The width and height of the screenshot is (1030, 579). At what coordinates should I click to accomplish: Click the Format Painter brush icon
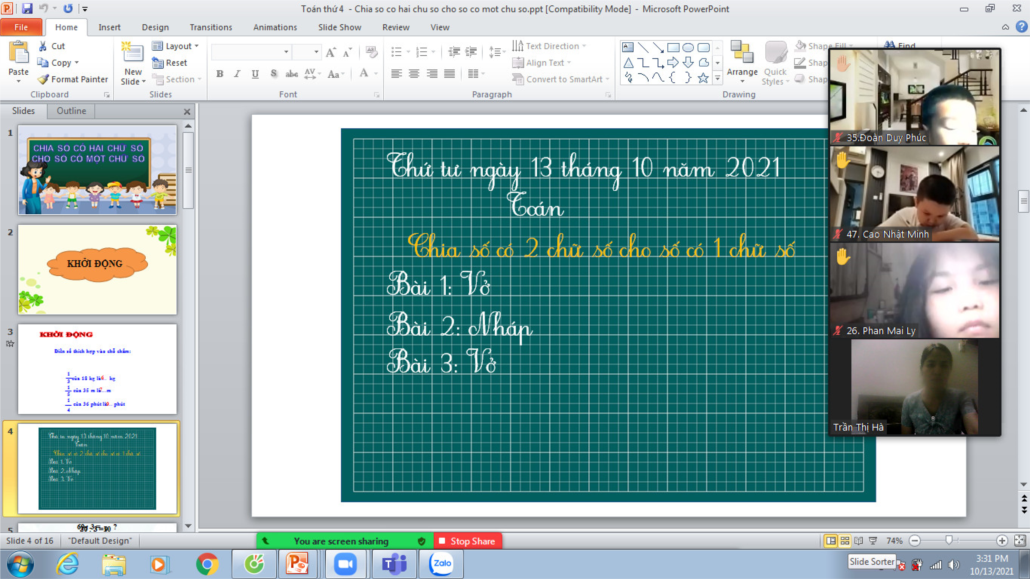click(43, 79)
